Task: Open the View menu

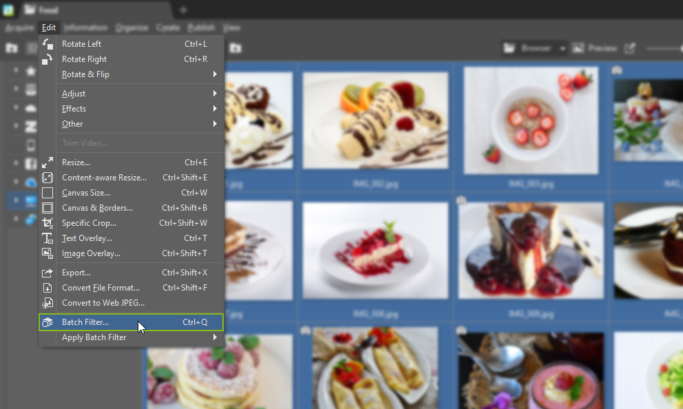Action: click(231, 28)
